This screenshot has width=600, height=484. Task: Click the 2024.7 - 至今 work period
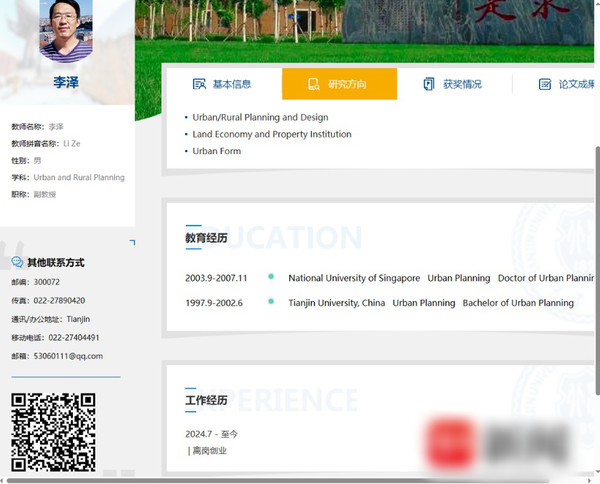tap(211, 434)
